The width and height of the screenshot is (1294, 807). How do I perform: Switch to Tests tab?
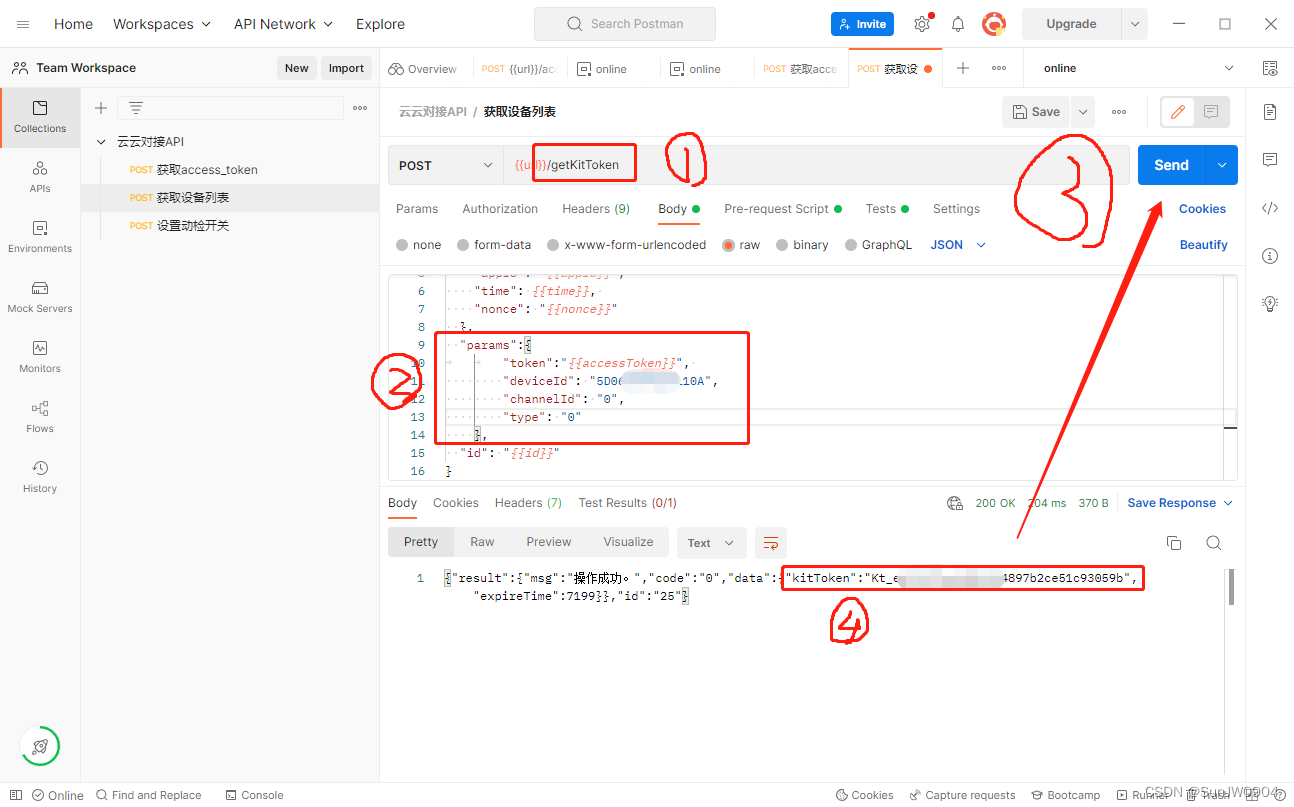pos(887,209)
